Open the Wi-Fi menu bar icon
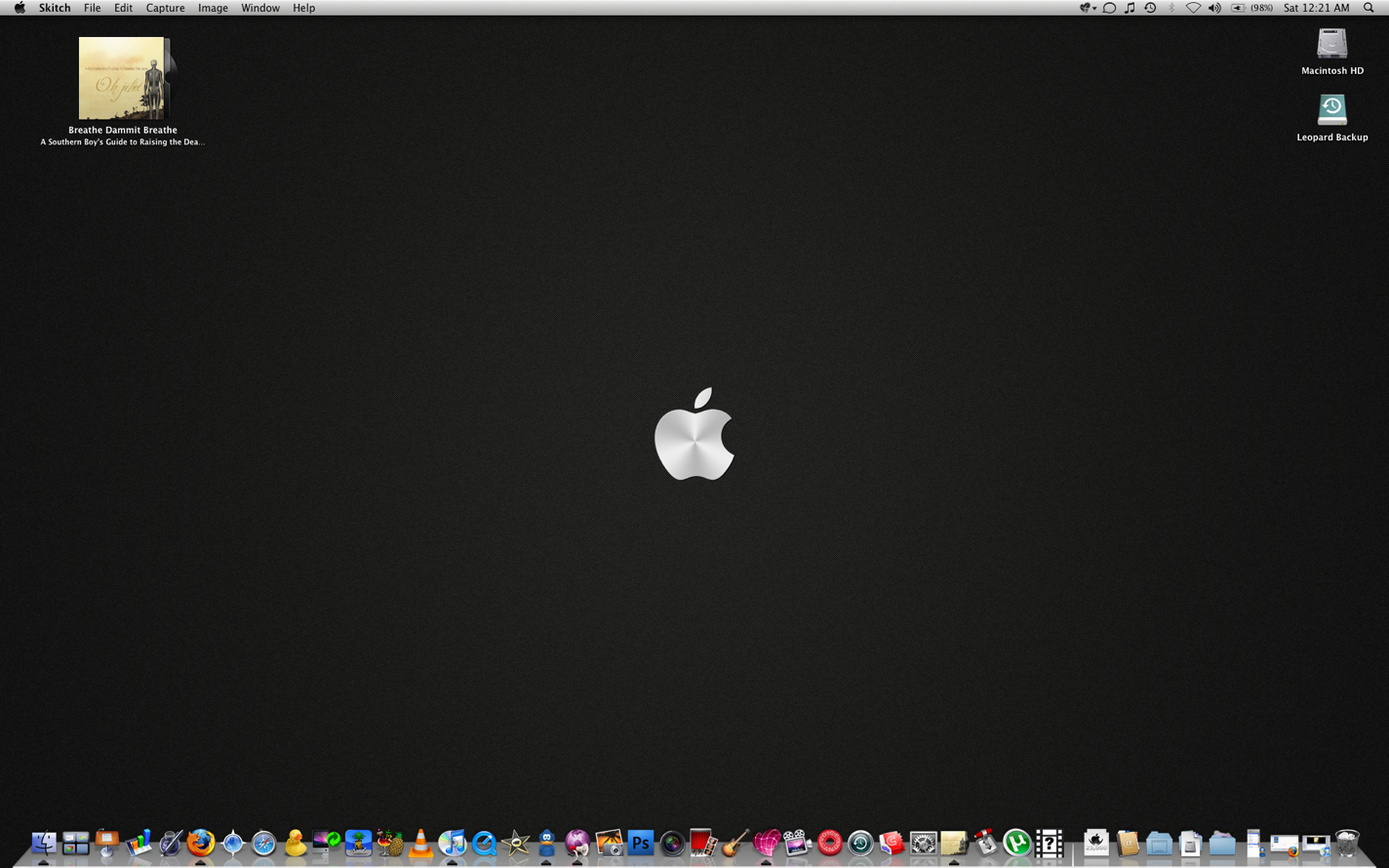The height and width of the screenshot is (868, 1389). tap(1193, 8)
